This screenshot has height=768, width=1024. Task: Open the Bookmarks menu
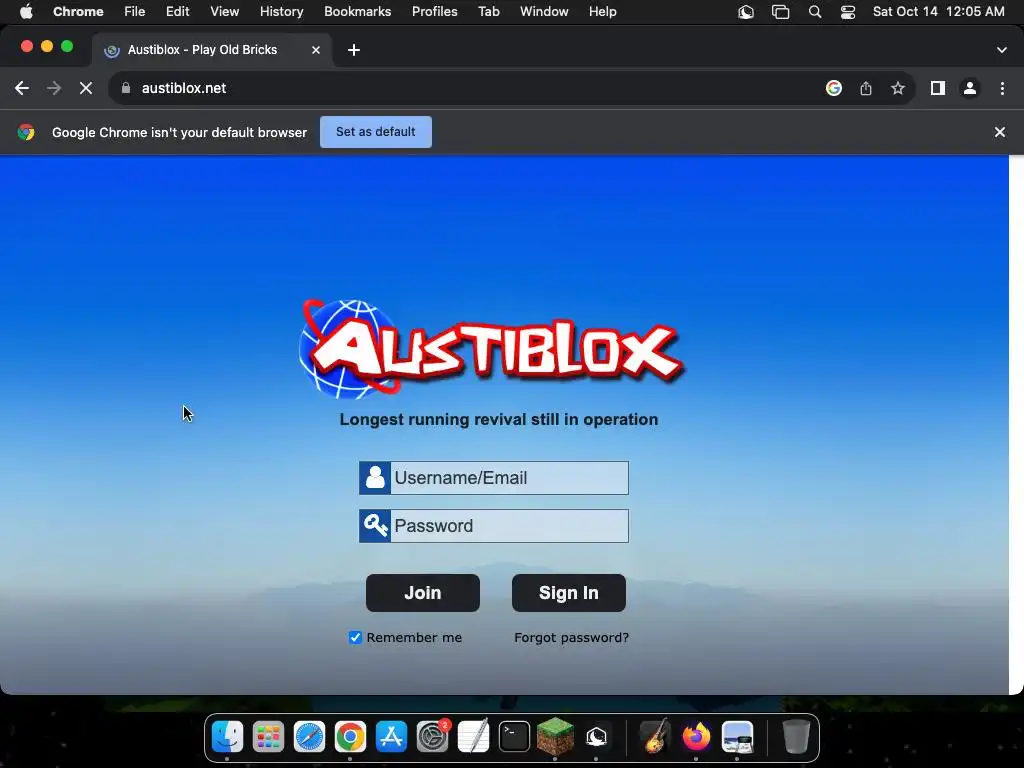tap(357, 12)
